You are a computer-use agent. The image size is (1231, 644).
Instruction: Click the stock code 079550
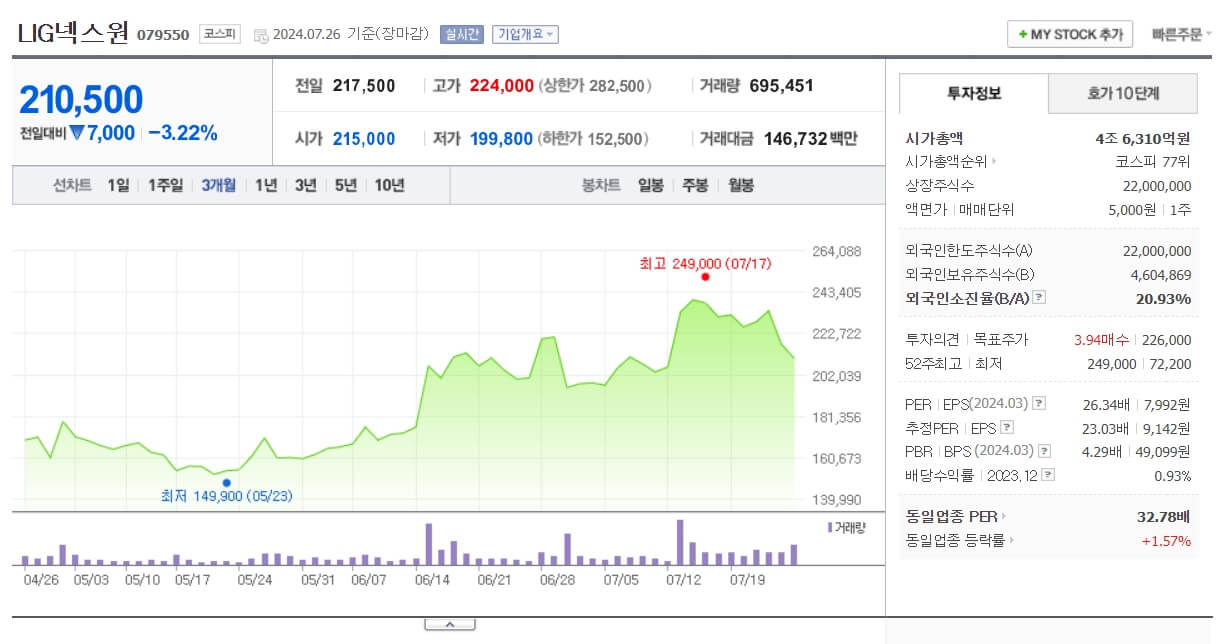tap(163, 35)
